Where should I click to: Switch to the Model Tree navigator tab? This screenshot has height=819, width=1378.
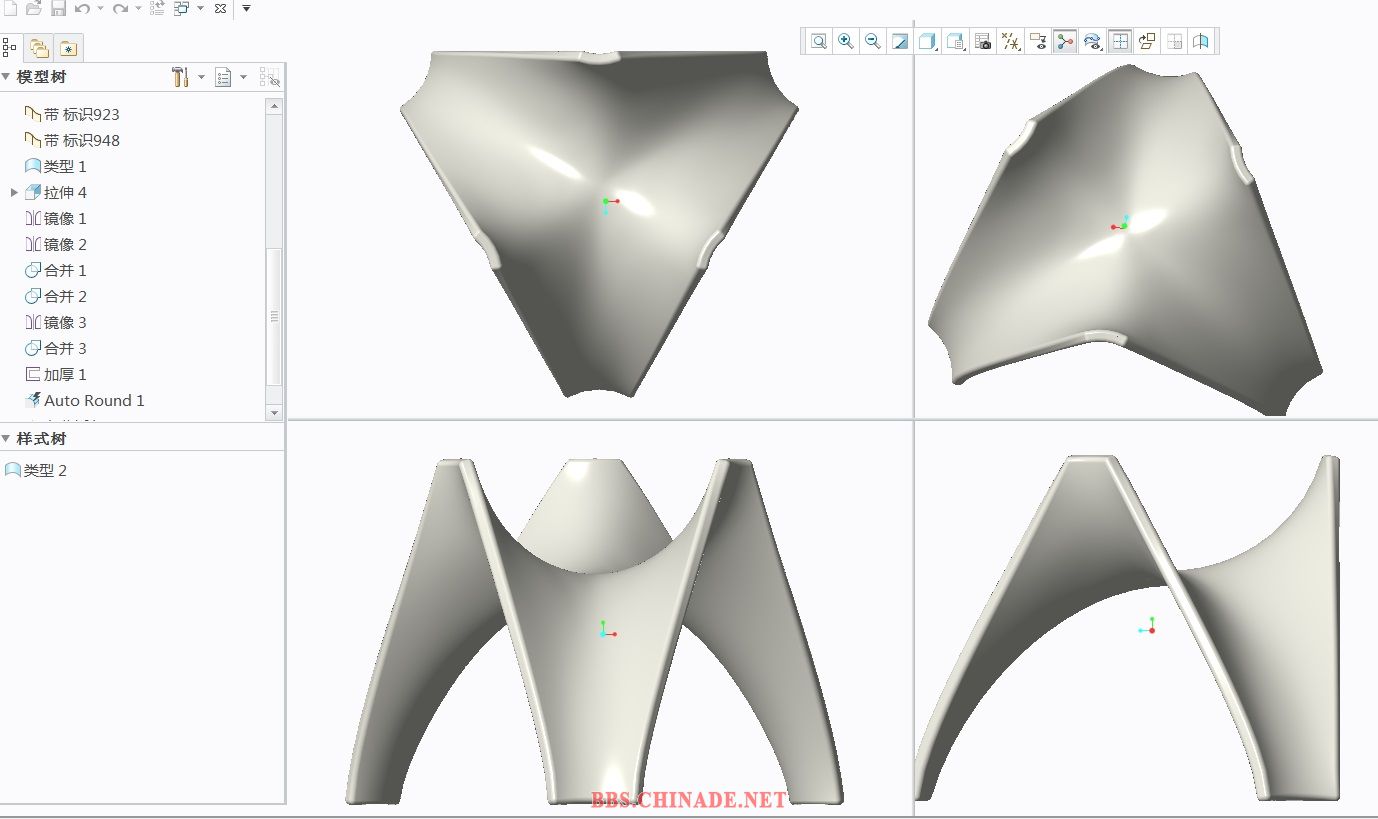10,47
